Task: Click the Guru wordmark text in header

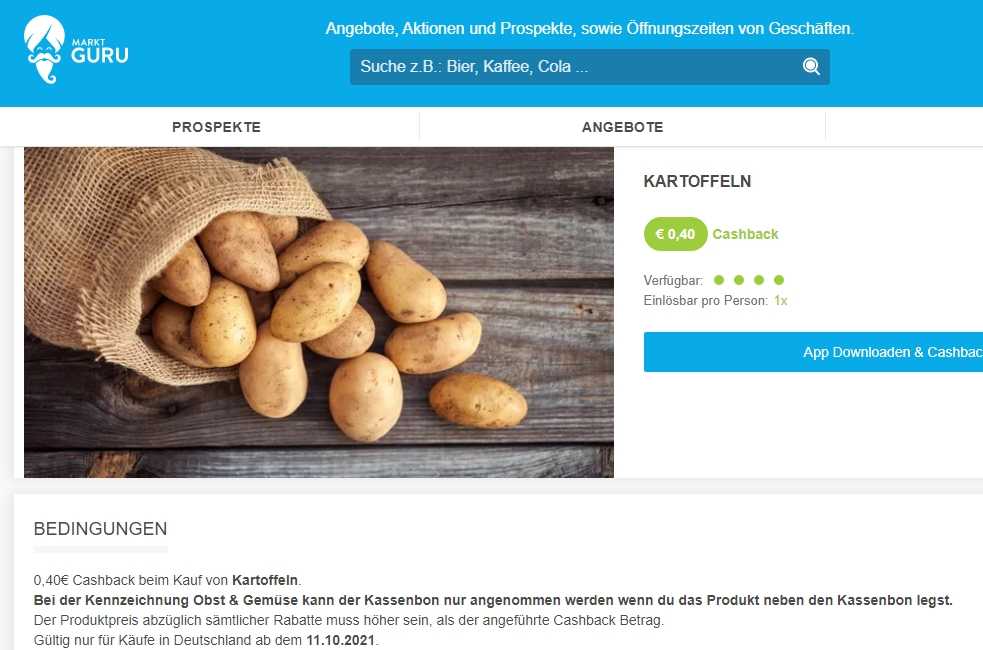Action: 100,56
